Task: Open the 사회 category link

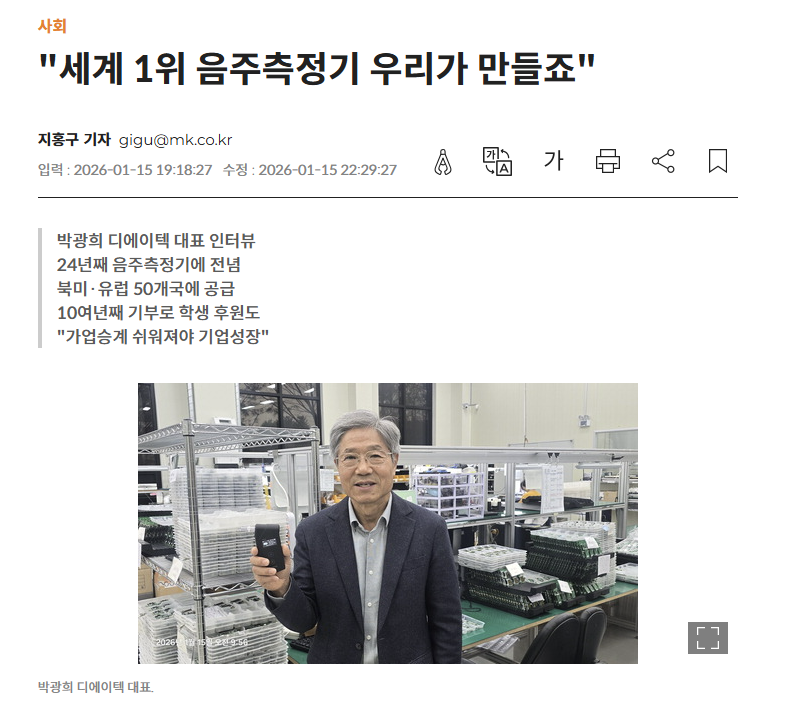Action: pyautogui.click(x=52, y=26)
